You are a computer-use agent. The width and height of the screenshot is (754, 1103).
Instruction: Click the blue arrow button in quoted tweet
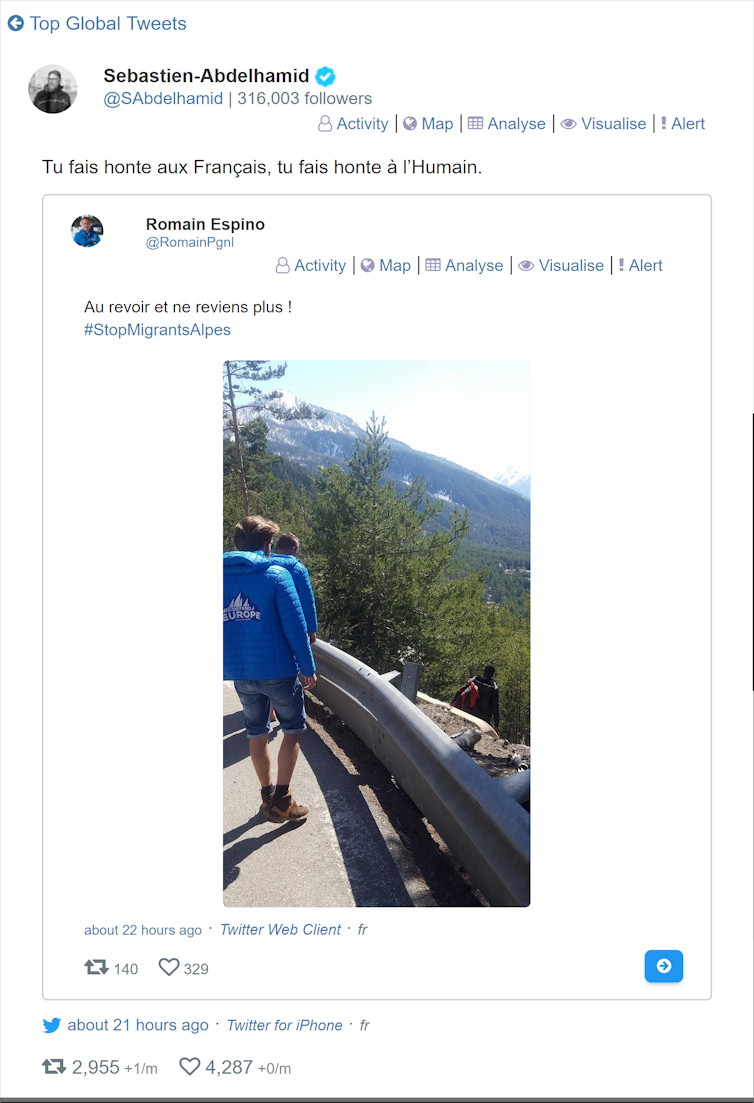[664, 966]
